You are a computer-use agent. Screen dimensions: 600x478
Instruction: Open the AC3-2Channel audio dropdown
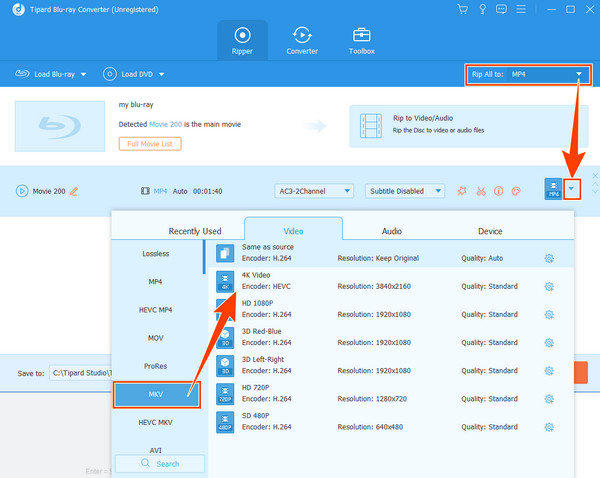(314, 191)
